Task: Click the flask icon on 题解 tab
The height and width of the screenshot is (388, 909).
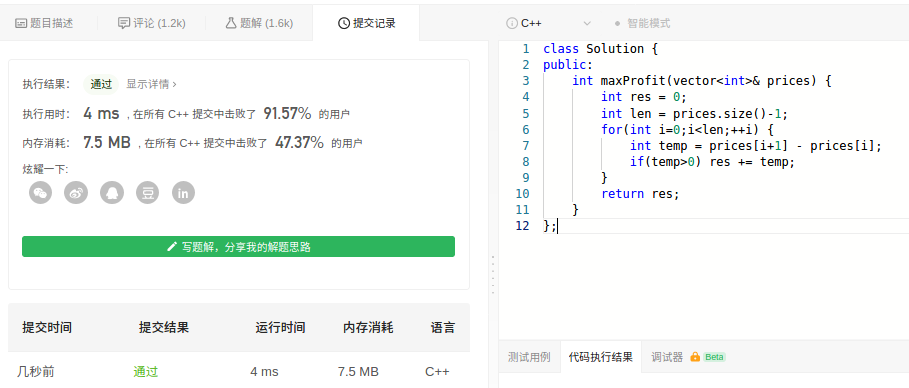Action: point(231,23)
